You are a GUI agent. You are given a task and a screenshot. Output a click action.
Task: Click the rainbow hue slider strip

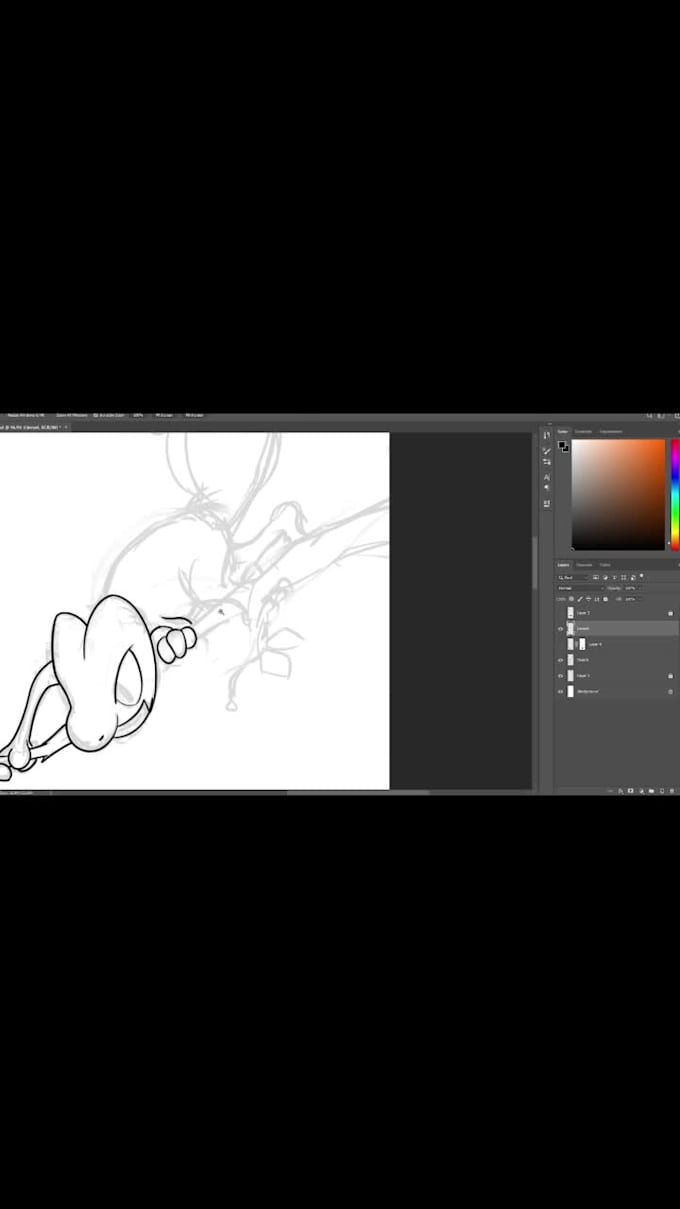675,495
